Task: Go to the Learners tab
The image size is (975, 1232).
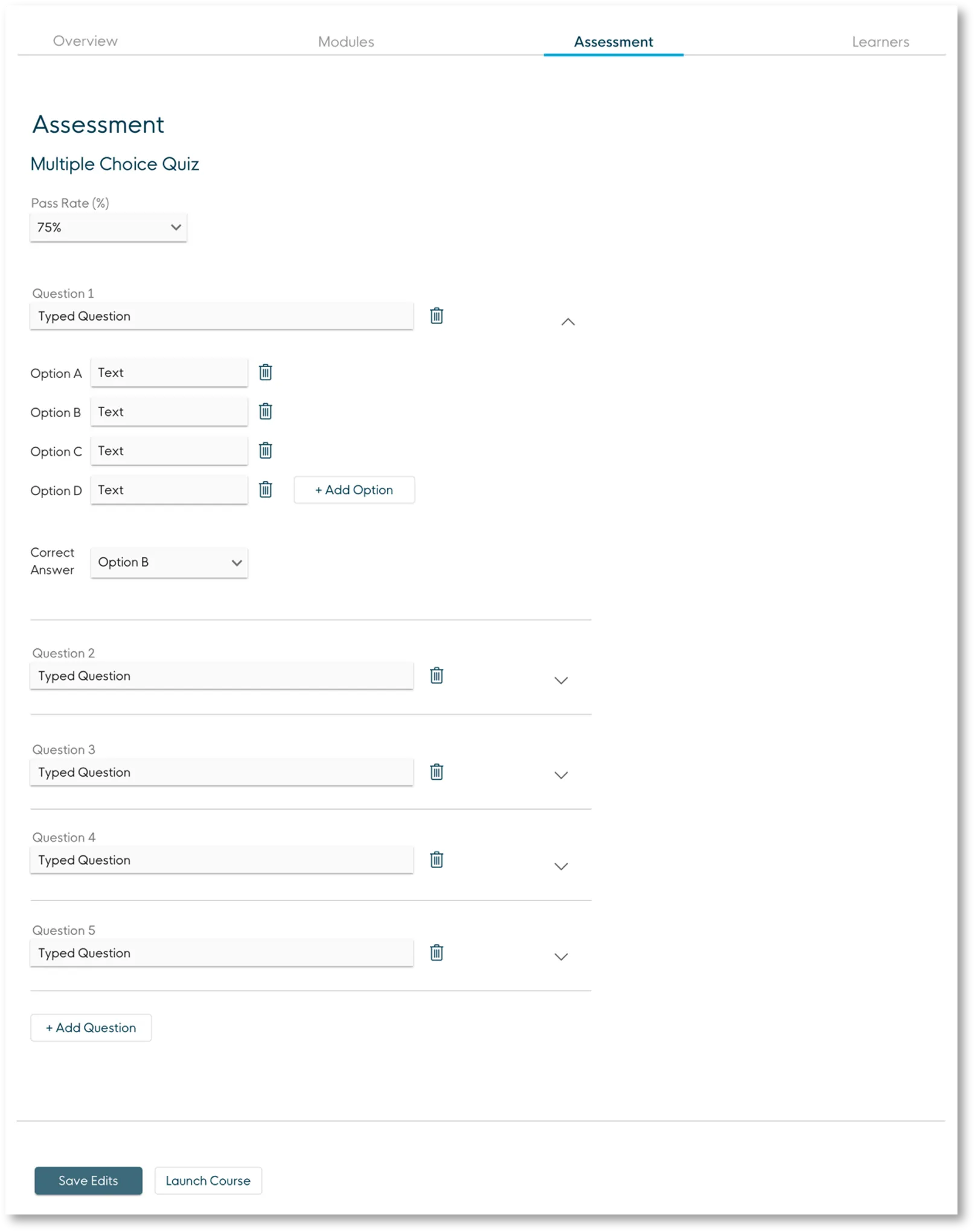Action: click(x=880, y=42)
